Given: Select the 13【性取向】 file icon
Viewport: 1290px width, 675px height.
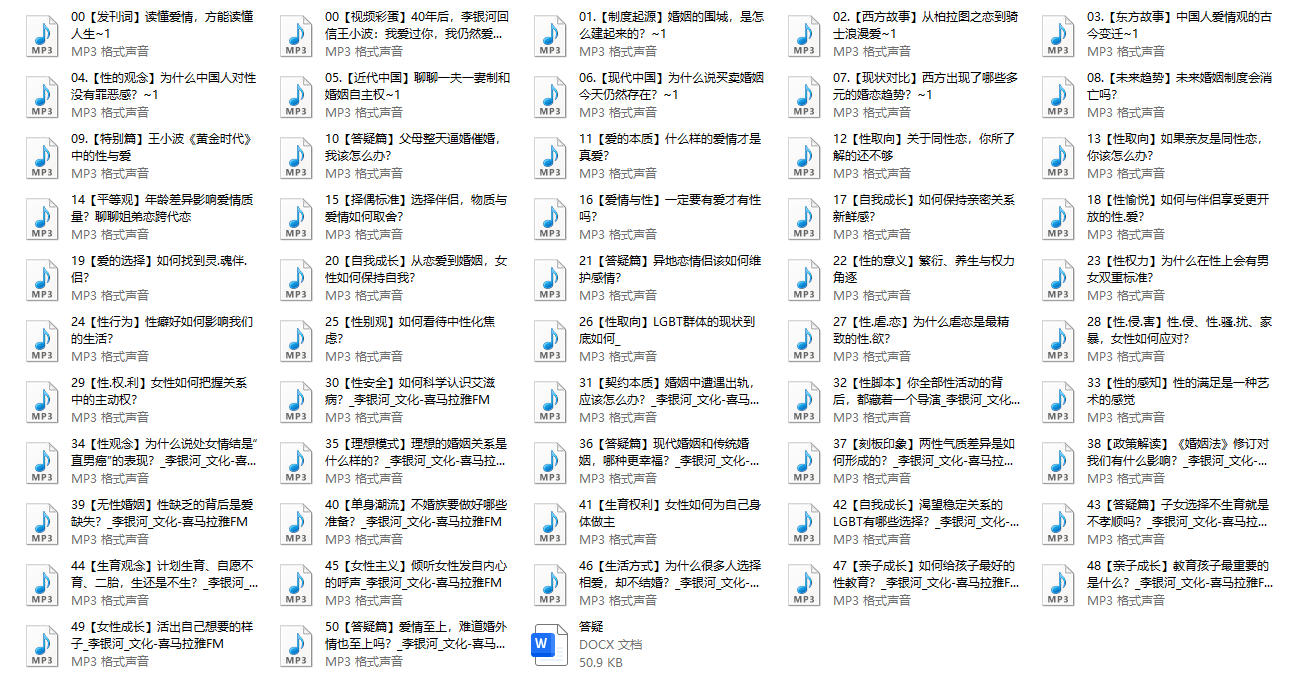Looking at the screenshot, I should pyautogui.click(x=1058, y=157).
